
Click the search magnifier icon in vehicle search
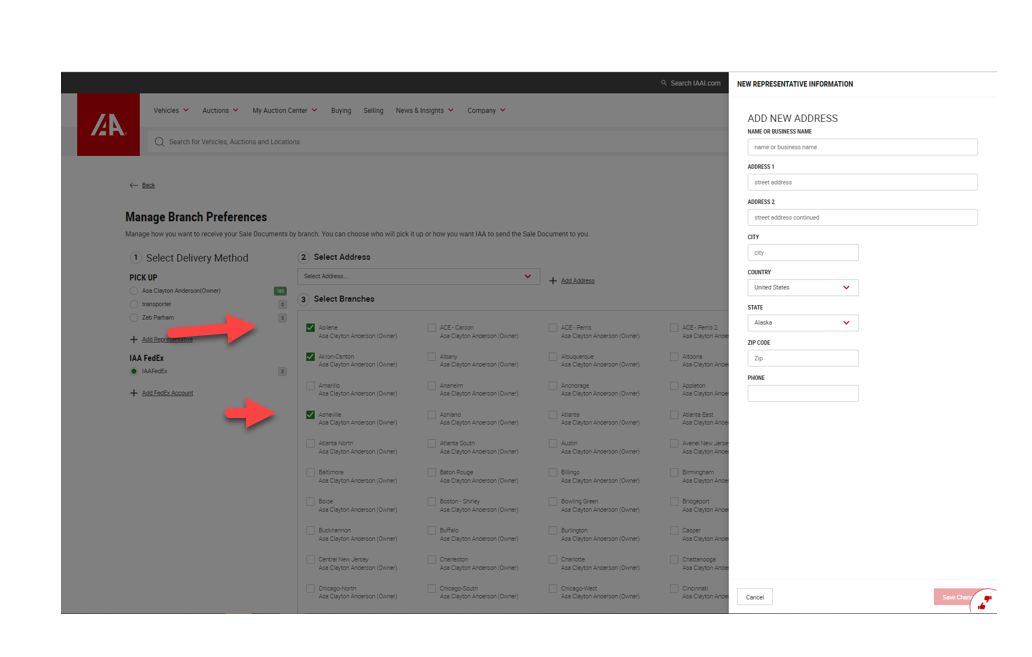159,142
